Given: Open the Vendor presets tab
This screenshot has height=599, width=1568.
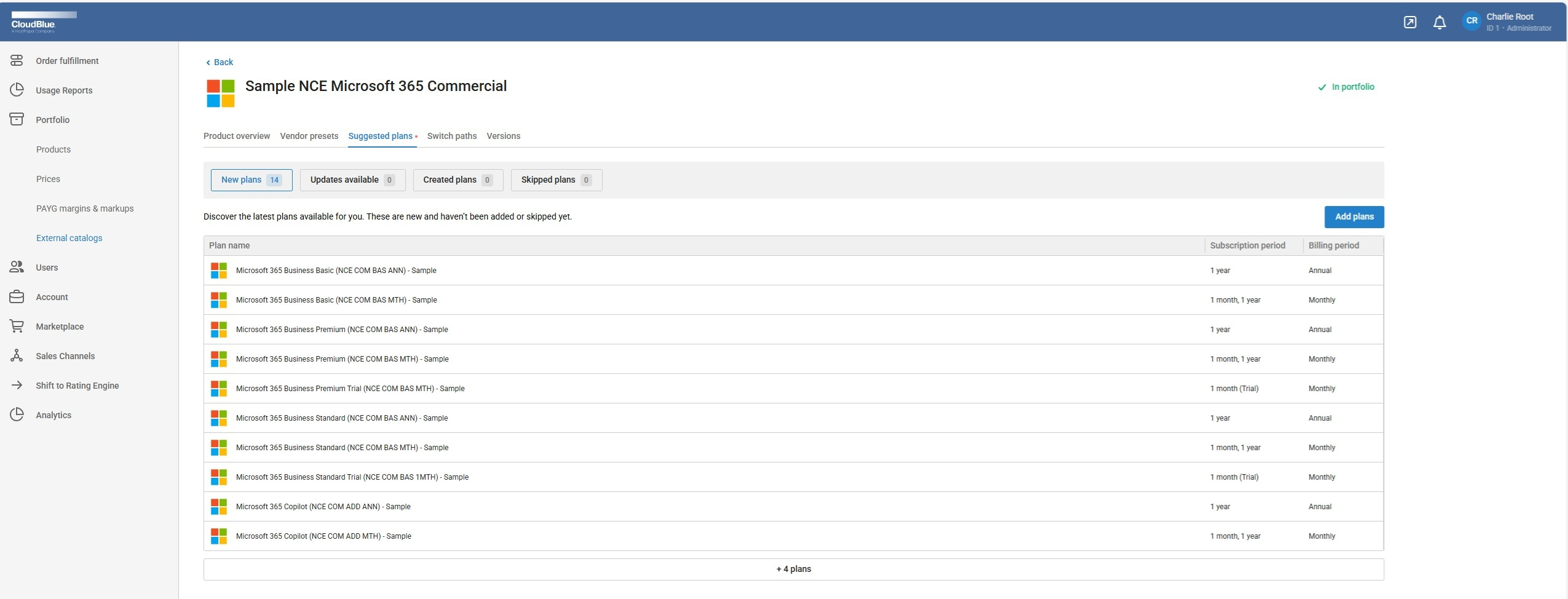Looking at the screenshot, I should (x=309, y=136).
